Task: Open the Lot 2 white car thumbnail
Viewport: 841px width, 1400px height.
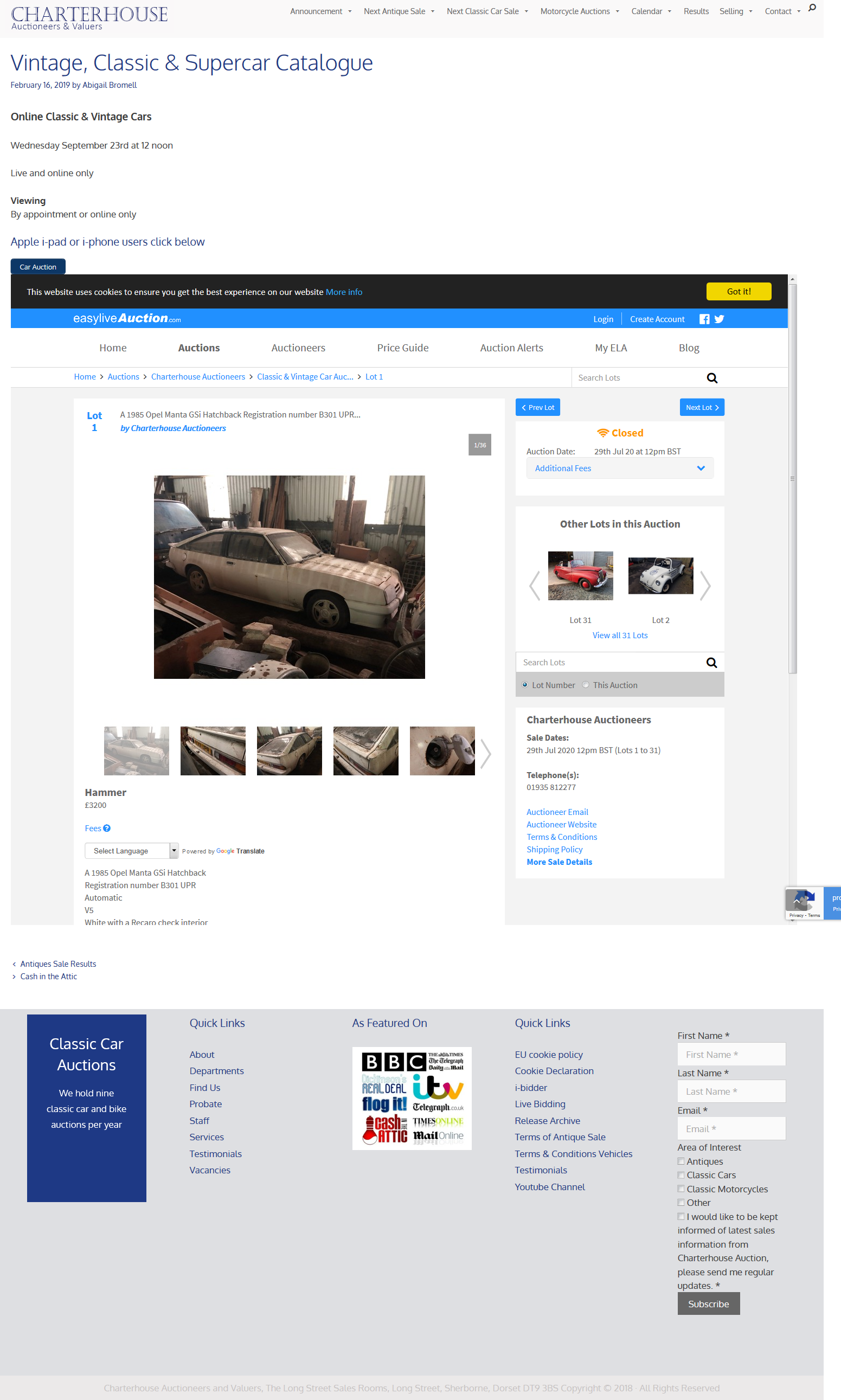Action: [x=661, y=576]
